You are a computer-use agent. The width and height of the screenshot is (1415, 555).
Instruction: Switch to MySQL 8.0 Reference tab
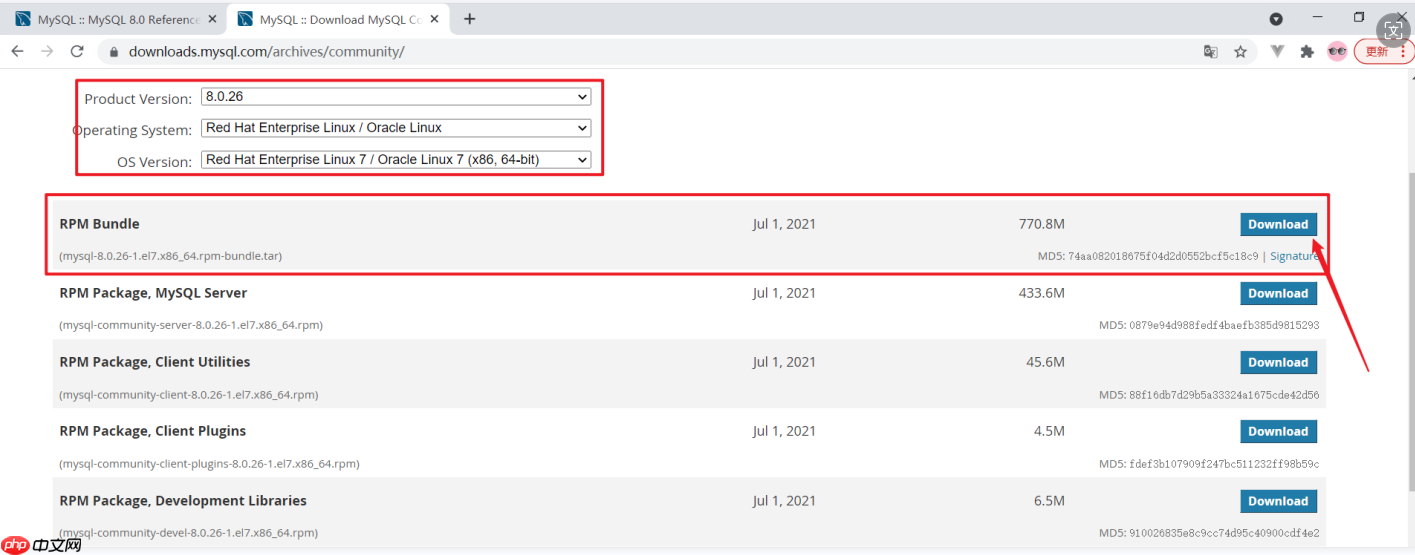point(117,19)
